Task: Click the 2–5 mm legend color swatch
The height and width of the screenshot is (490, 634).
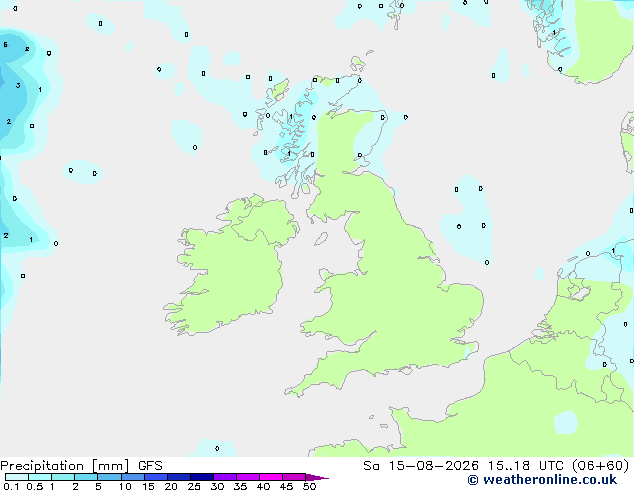Action: [x=86, y=477]
